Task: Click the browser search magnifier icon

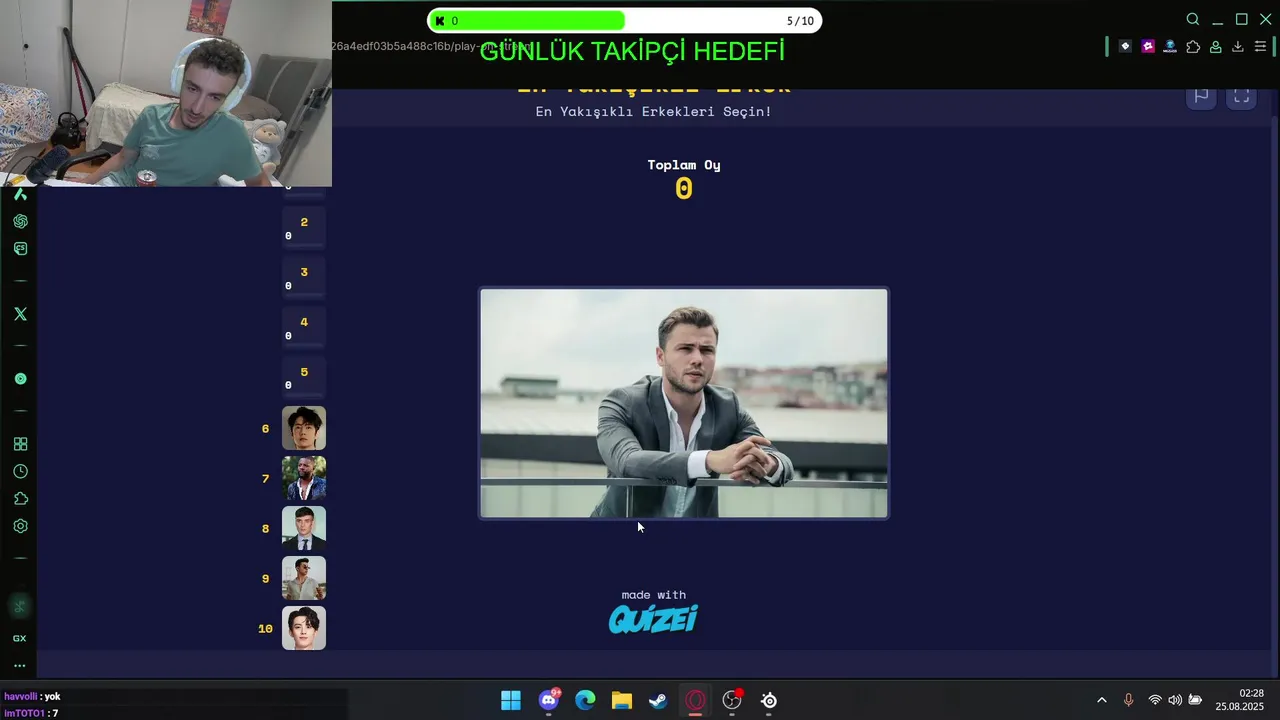Action: click(1192, 20)
